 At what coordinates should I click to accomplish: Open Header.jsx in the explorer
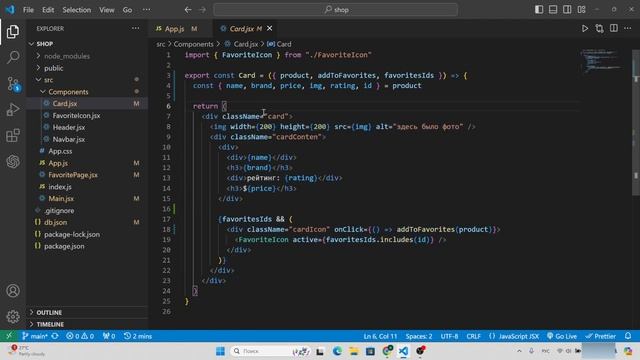(x=69, y=127)
